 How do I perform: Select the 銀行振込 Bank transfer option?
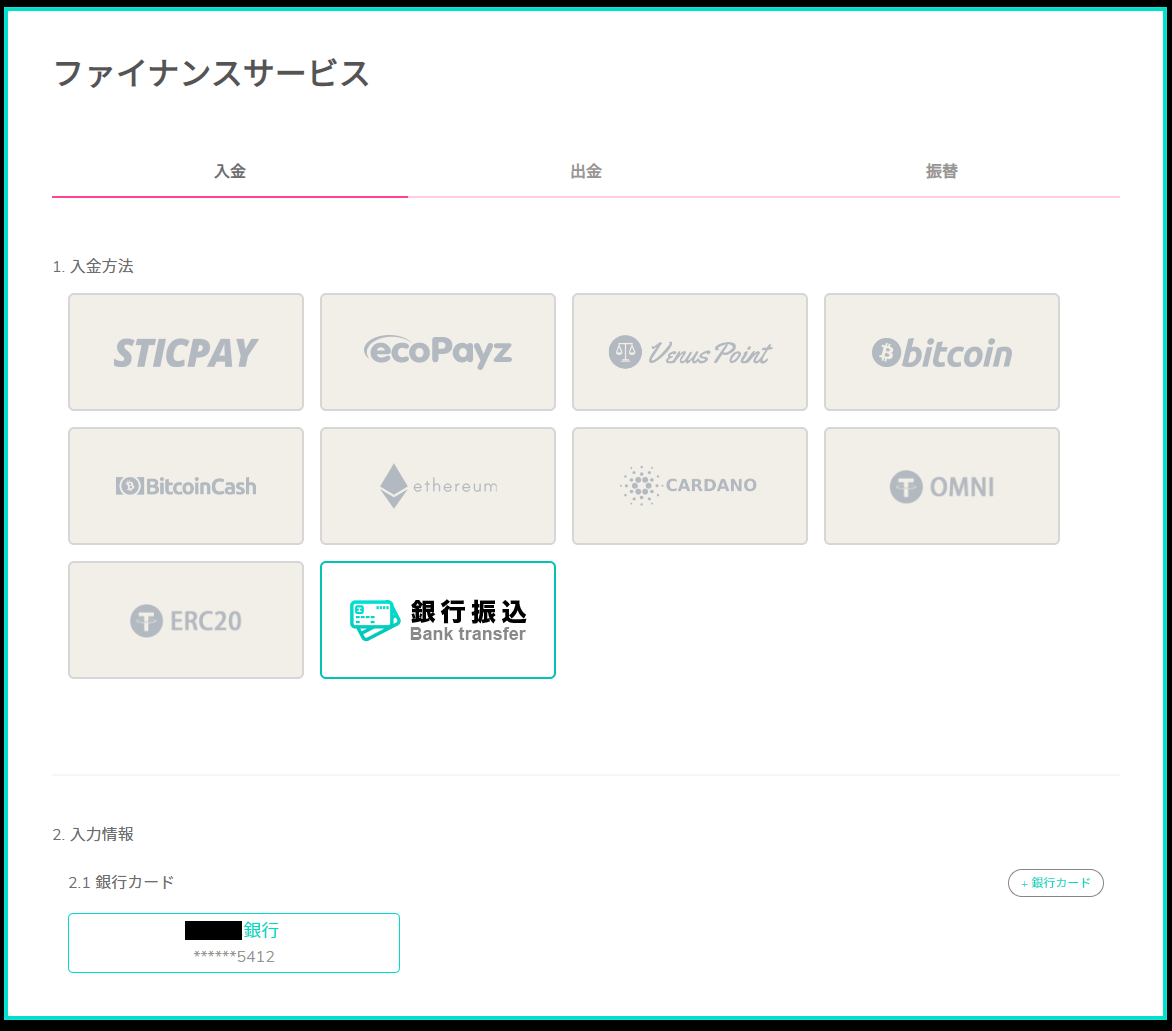tap(438, 620)
